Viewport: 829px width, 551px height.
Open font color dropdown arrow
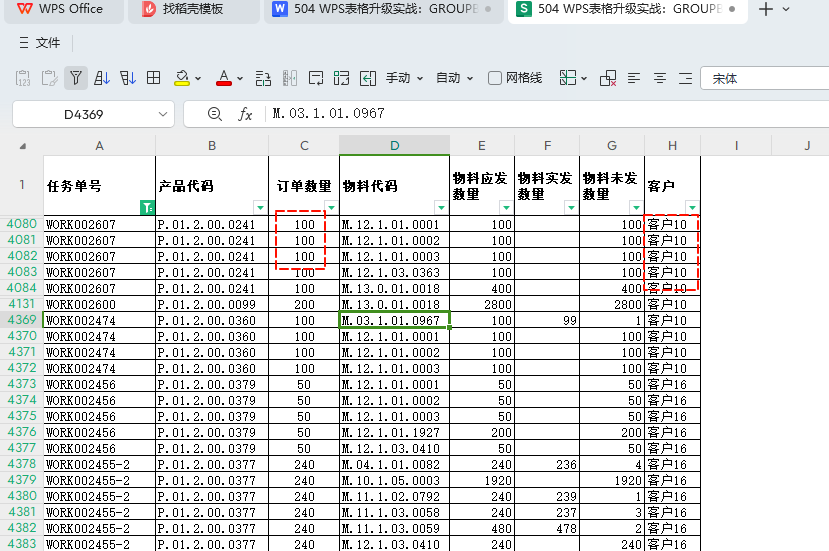[x=240, y=79]
